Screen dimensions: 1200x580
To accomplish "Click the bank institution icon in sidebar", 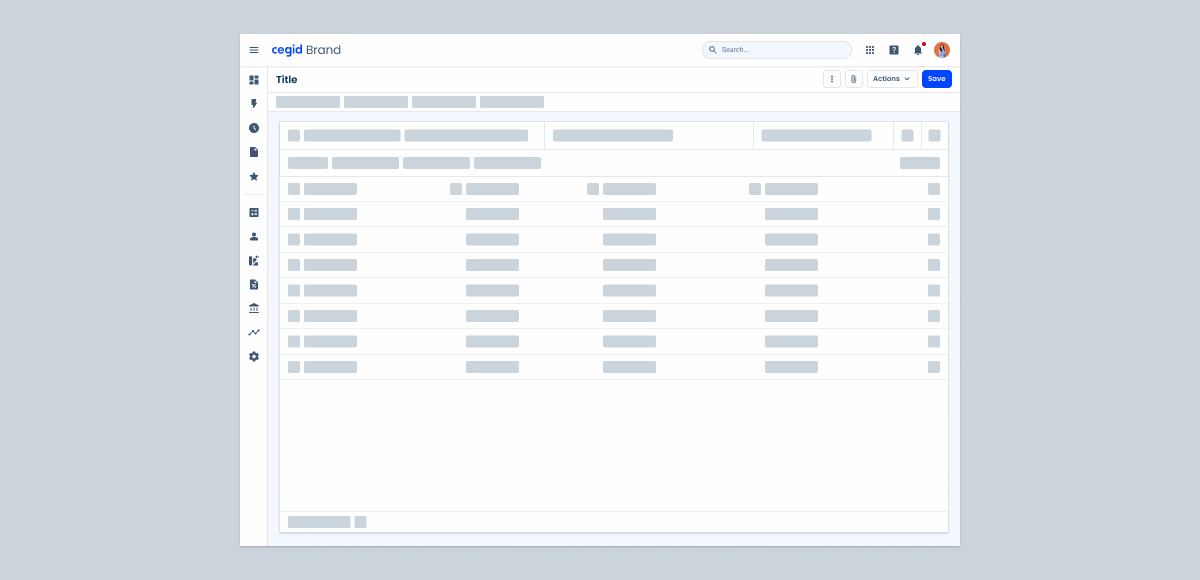I will [254, 307].
